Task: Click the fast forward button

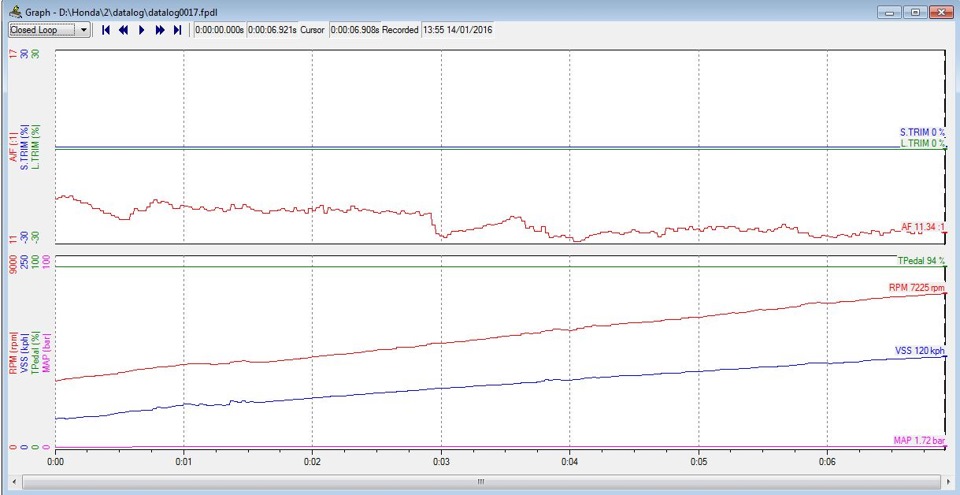Action: (160, 29)
